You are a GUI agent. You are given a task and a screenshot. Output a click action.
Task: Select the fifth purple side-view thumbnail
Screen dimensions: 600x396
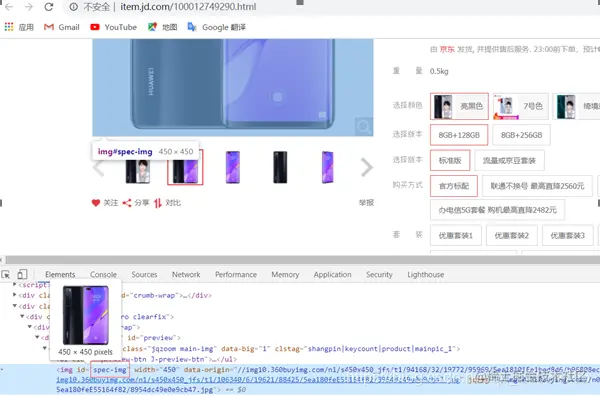coord(328,167)
